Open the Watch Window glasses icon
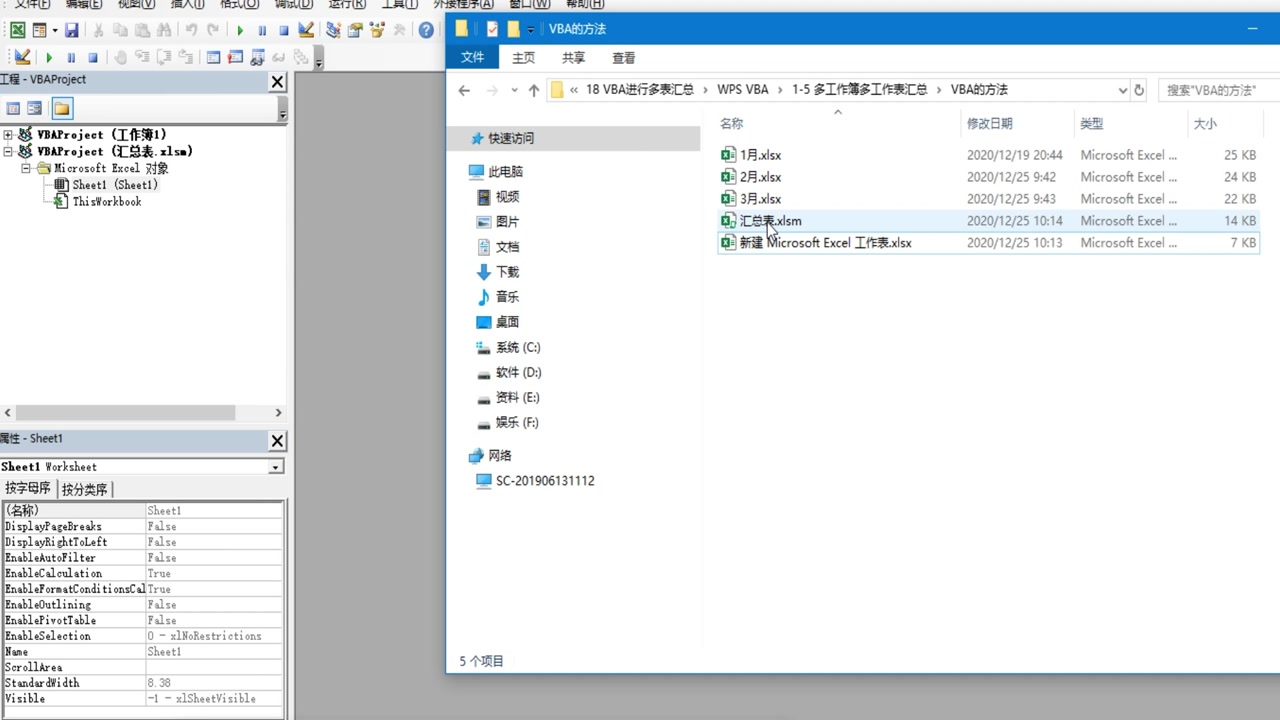This screenshot has height=720, width=1280. coord(258,58)
